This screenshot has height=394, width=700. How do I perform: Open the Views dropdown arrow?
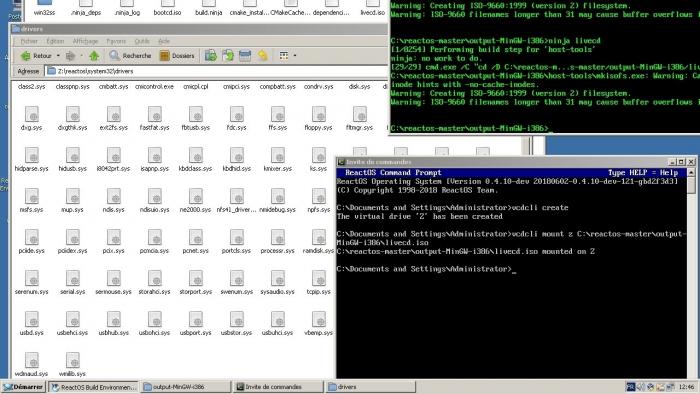click(295, 56)
